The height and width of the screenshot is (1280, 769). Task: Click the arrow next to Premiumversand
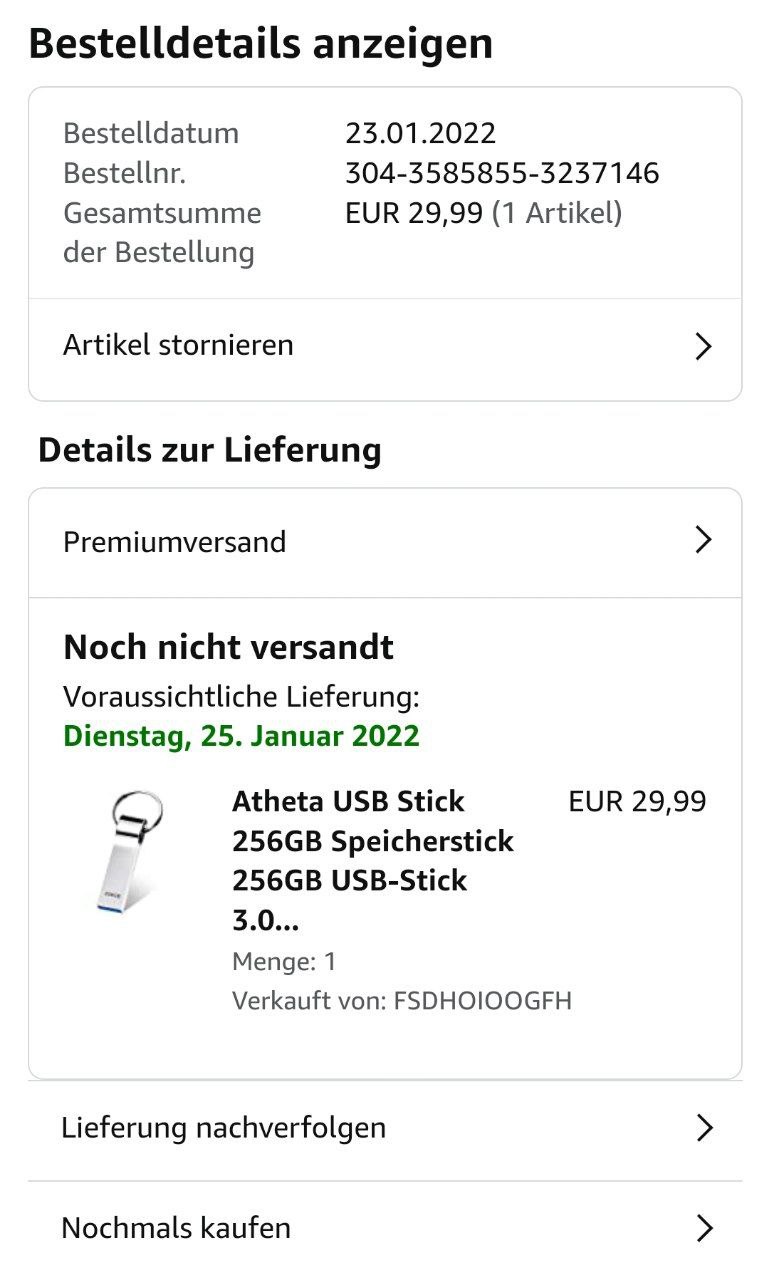click(x=704, y=541)
